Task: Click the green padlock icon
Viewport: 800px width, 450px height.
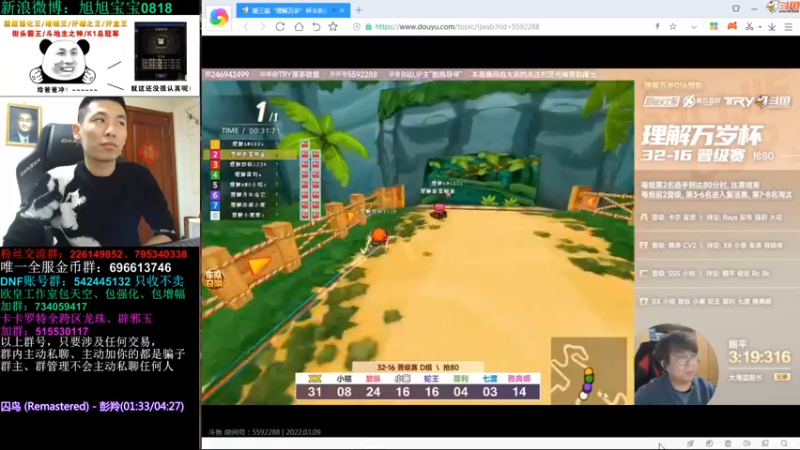Action: coord(368,27)
